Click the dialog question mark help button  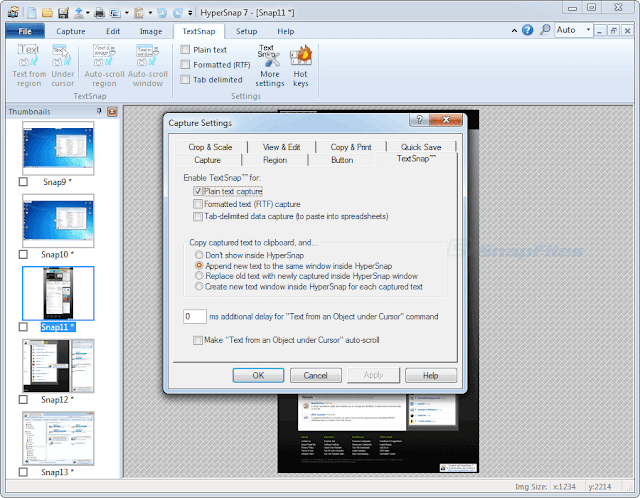tap(419, 119)
